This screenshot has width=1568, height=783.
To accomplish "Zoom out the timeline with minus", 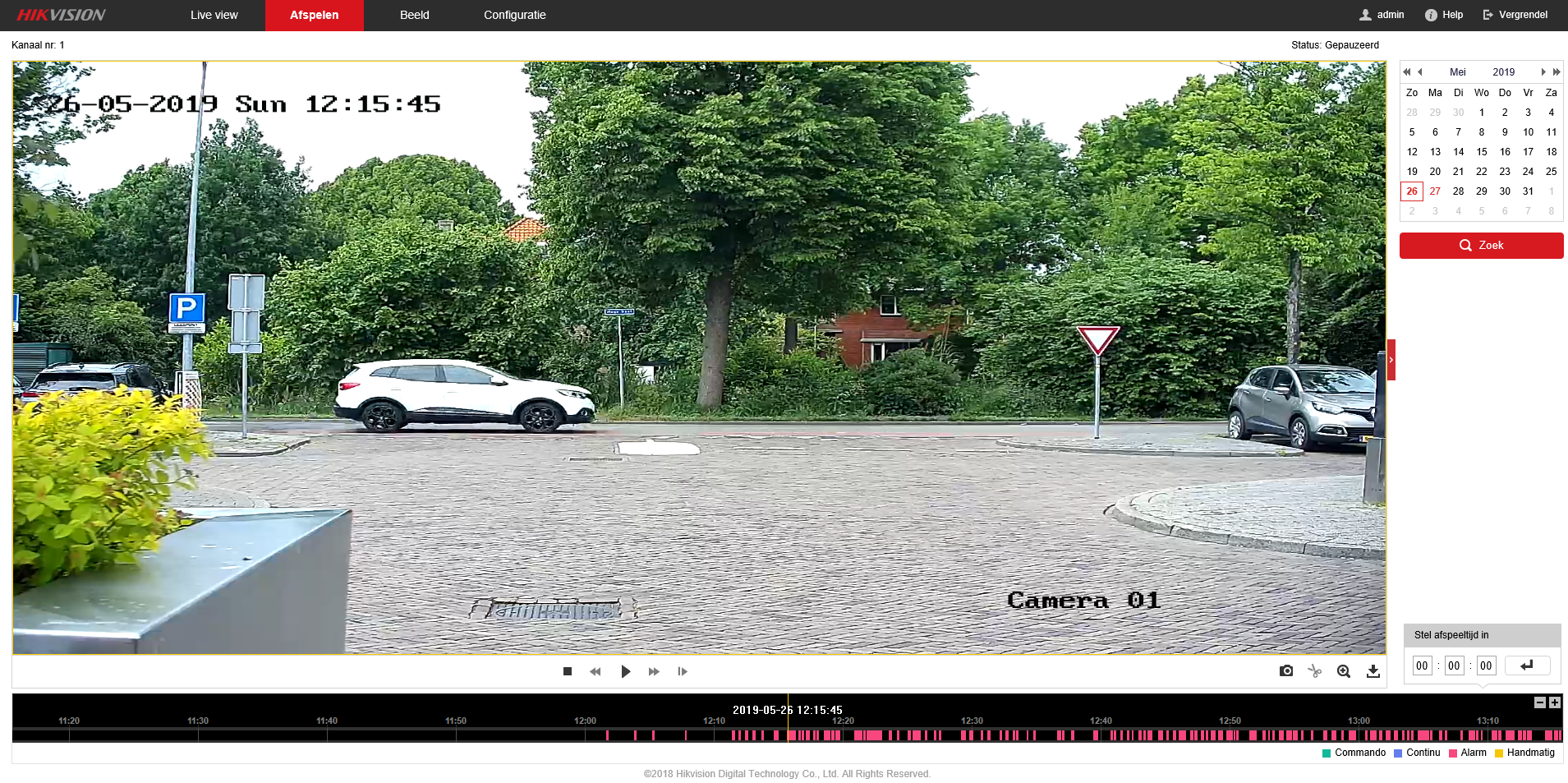I will [x=1540, y=702].
